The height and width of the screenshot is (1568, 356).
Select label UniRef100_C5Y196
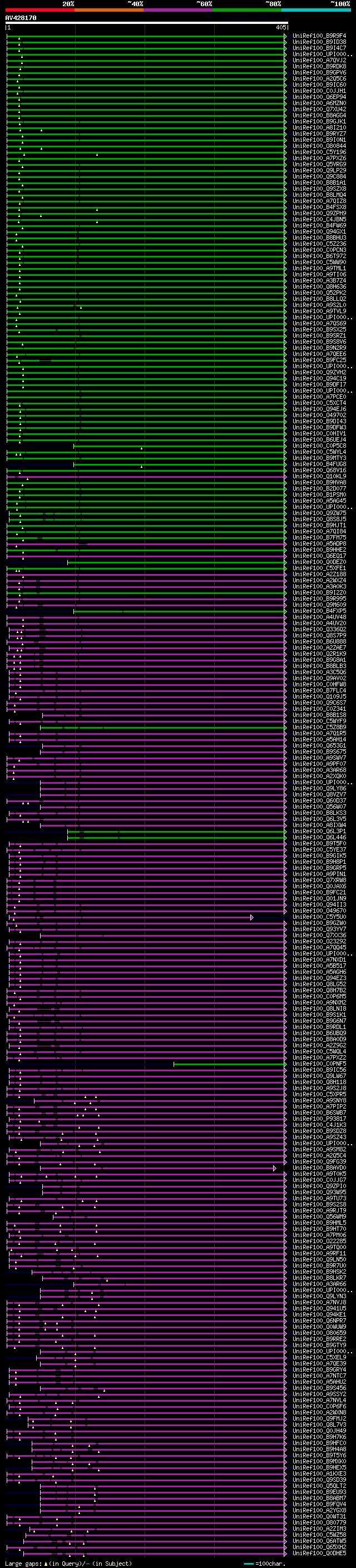point(319,152)
